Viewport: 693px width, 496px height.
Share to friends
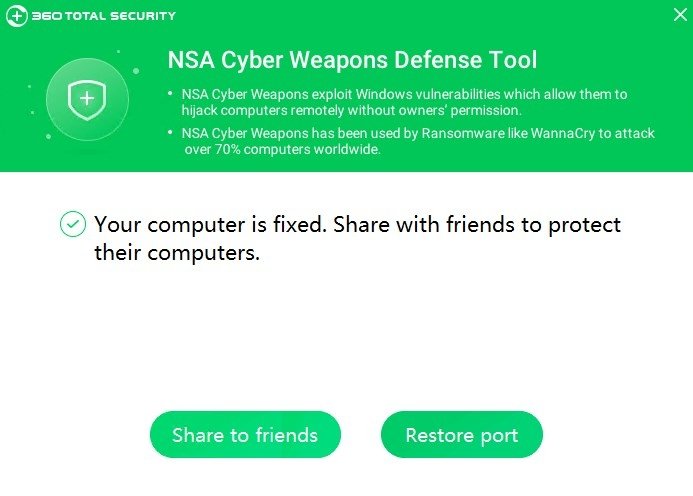click(245, 435)
